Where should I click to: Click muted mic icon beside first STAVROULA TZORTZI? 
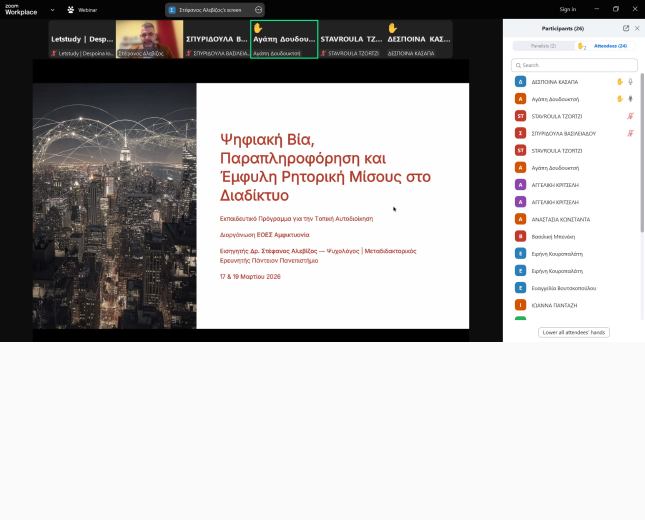pyautogui.click(x=630, y=116)
